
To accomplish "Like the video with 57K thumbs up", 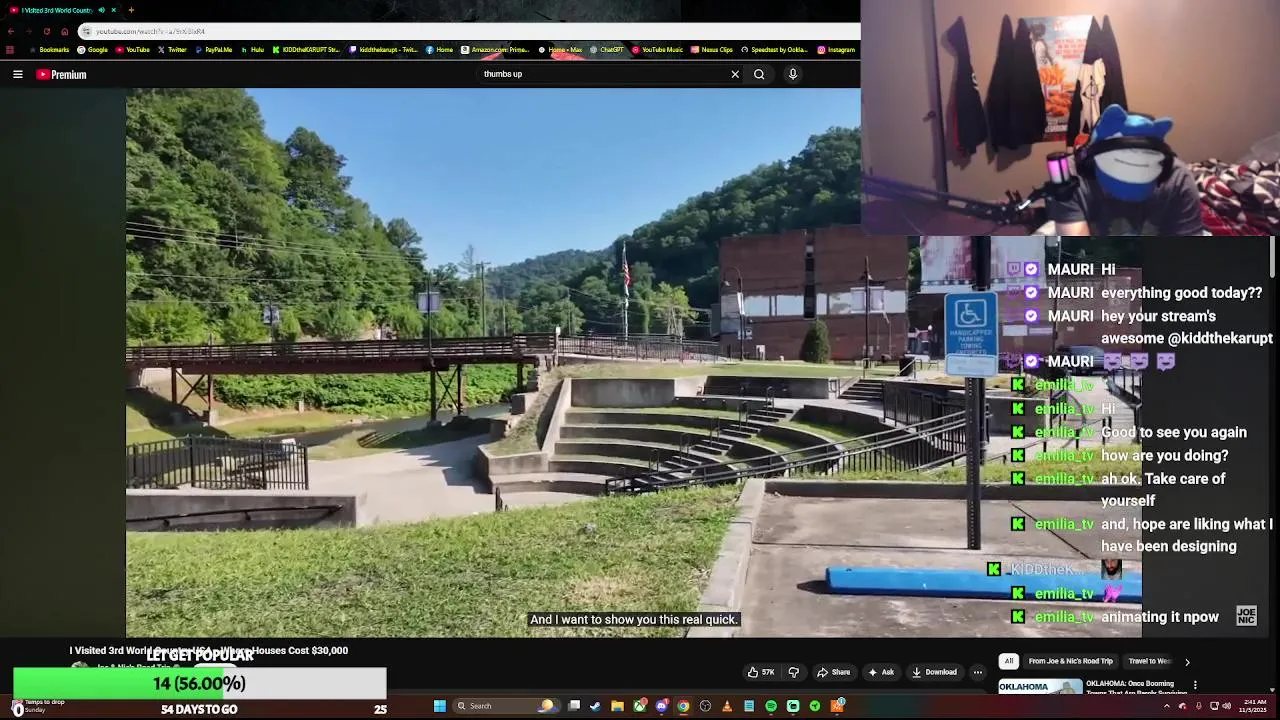I will click(761, 672).
